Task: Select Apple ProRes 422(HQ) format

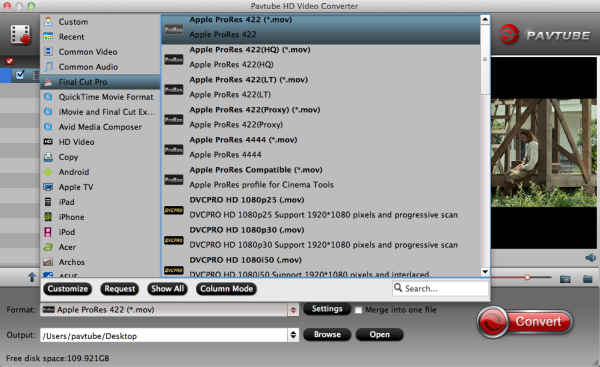Action: [321, 57]
